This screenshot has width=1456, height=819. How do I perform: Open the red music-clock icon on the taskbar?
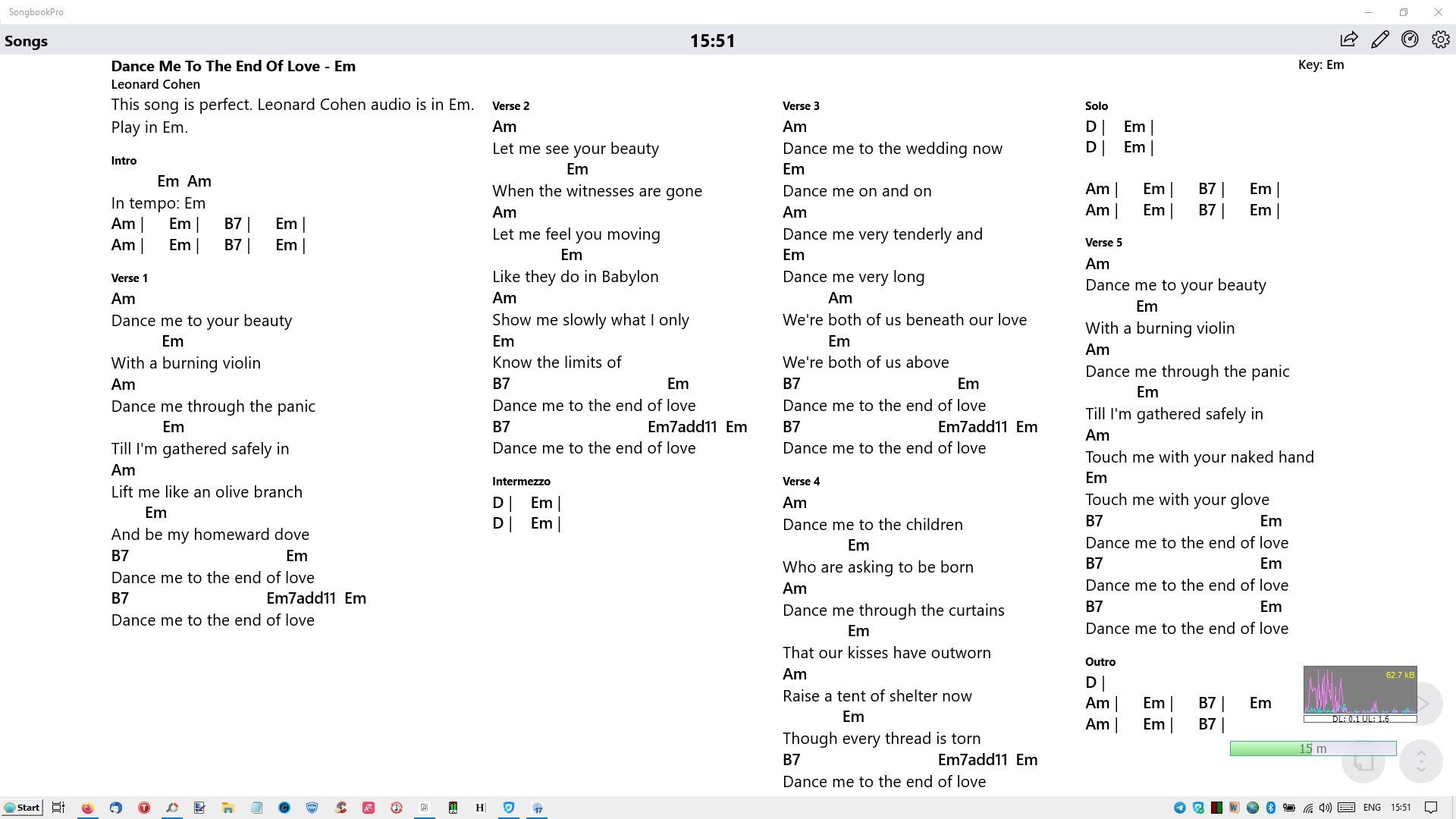pyautogui.click(x=397, y=808)
